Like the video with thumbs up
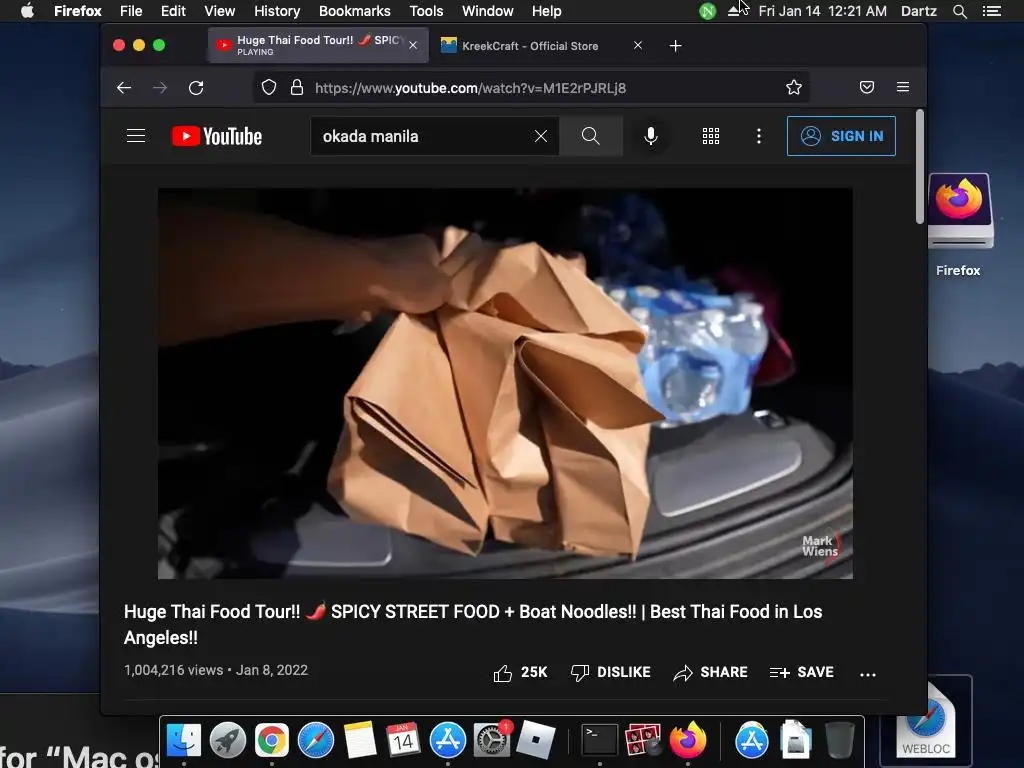The image size is (1024, 768). click(520, 673)
